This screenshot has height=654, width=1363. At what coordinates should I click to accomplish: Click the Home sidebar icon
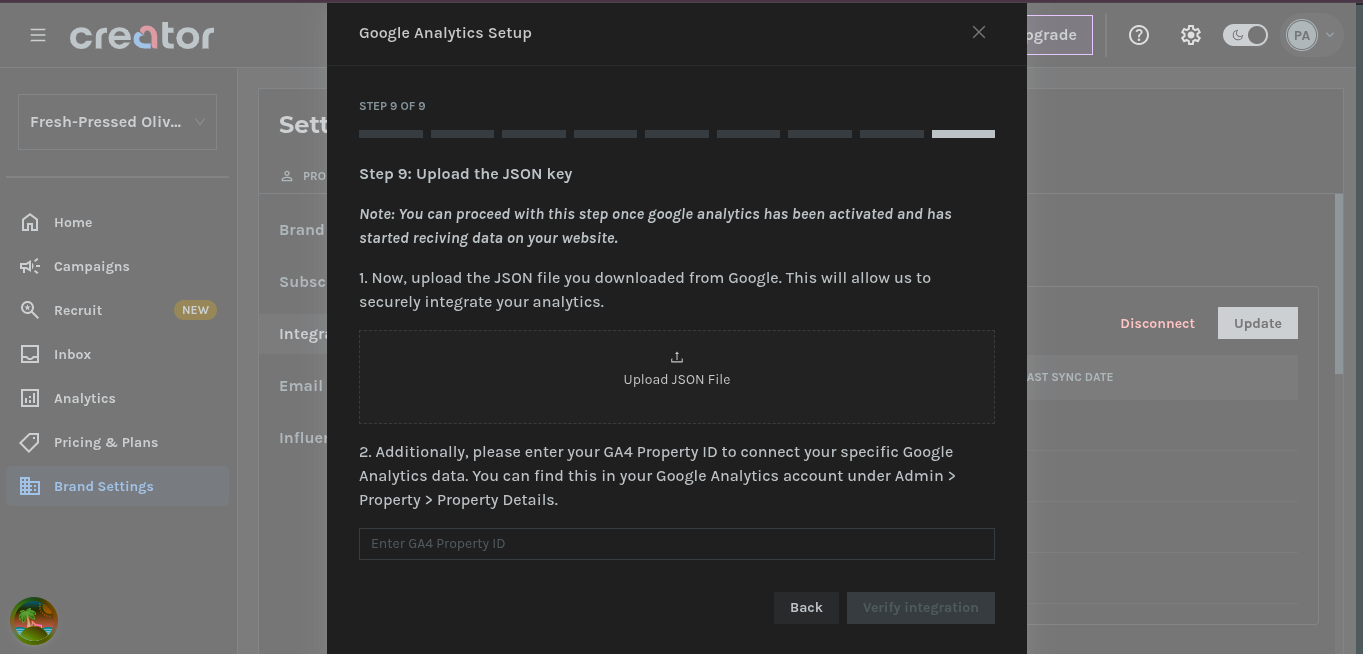pyautogui.click(x=30, y=222)
